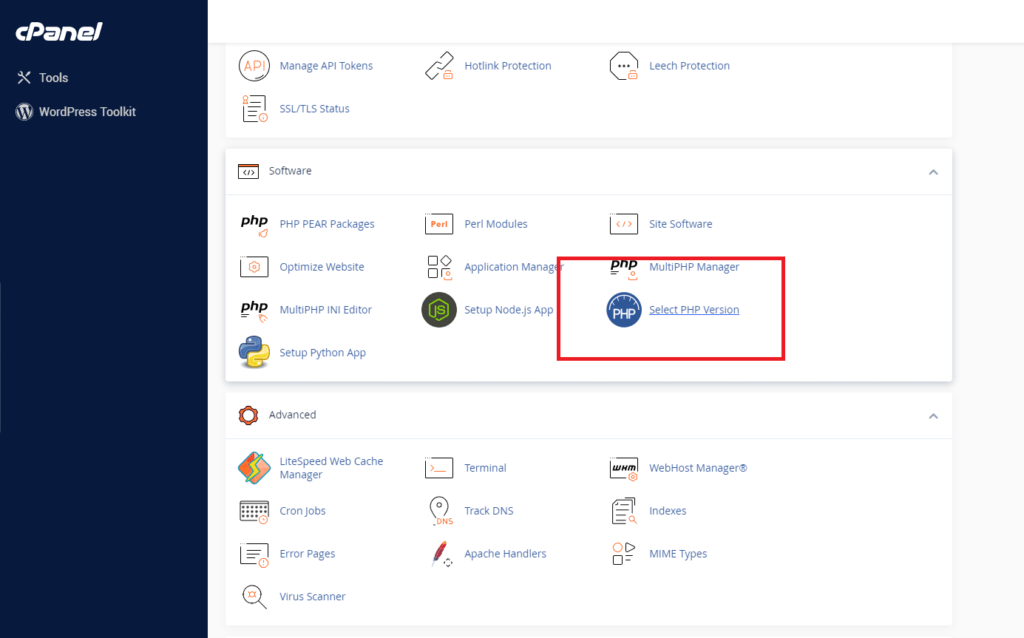Collapse the Advanced section chevron

932,416
